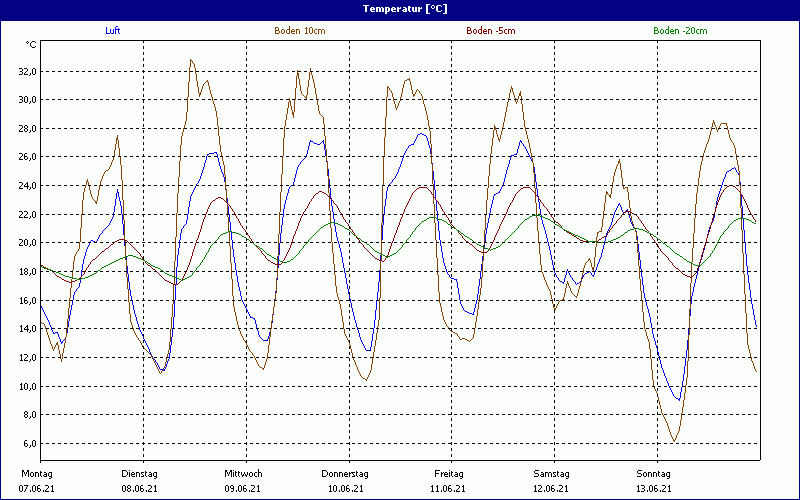Select the 'Boden -5cm' legend label
This screenshot has width=800, height=500.
(491, 31)
